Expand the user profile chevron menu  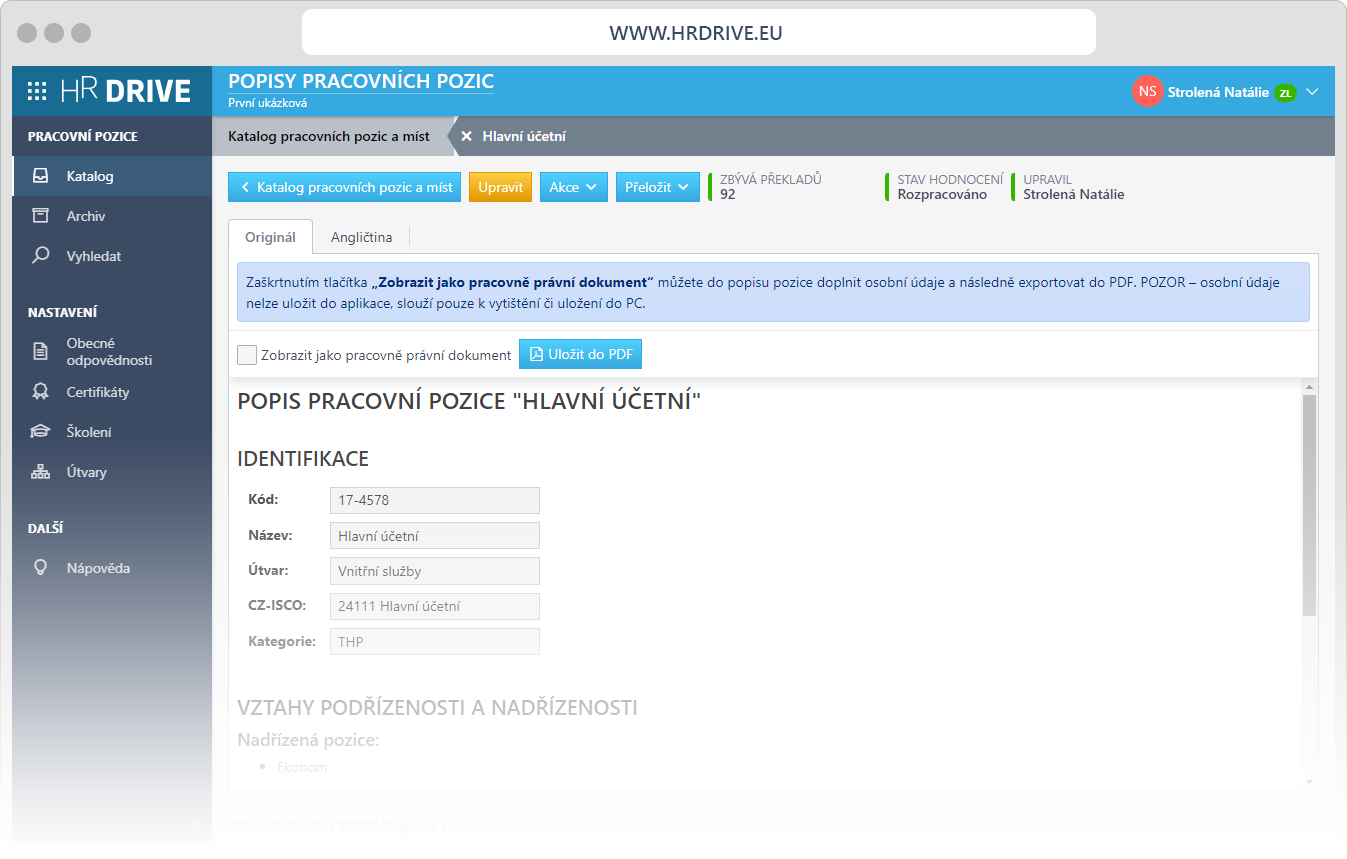[1313, 91]
